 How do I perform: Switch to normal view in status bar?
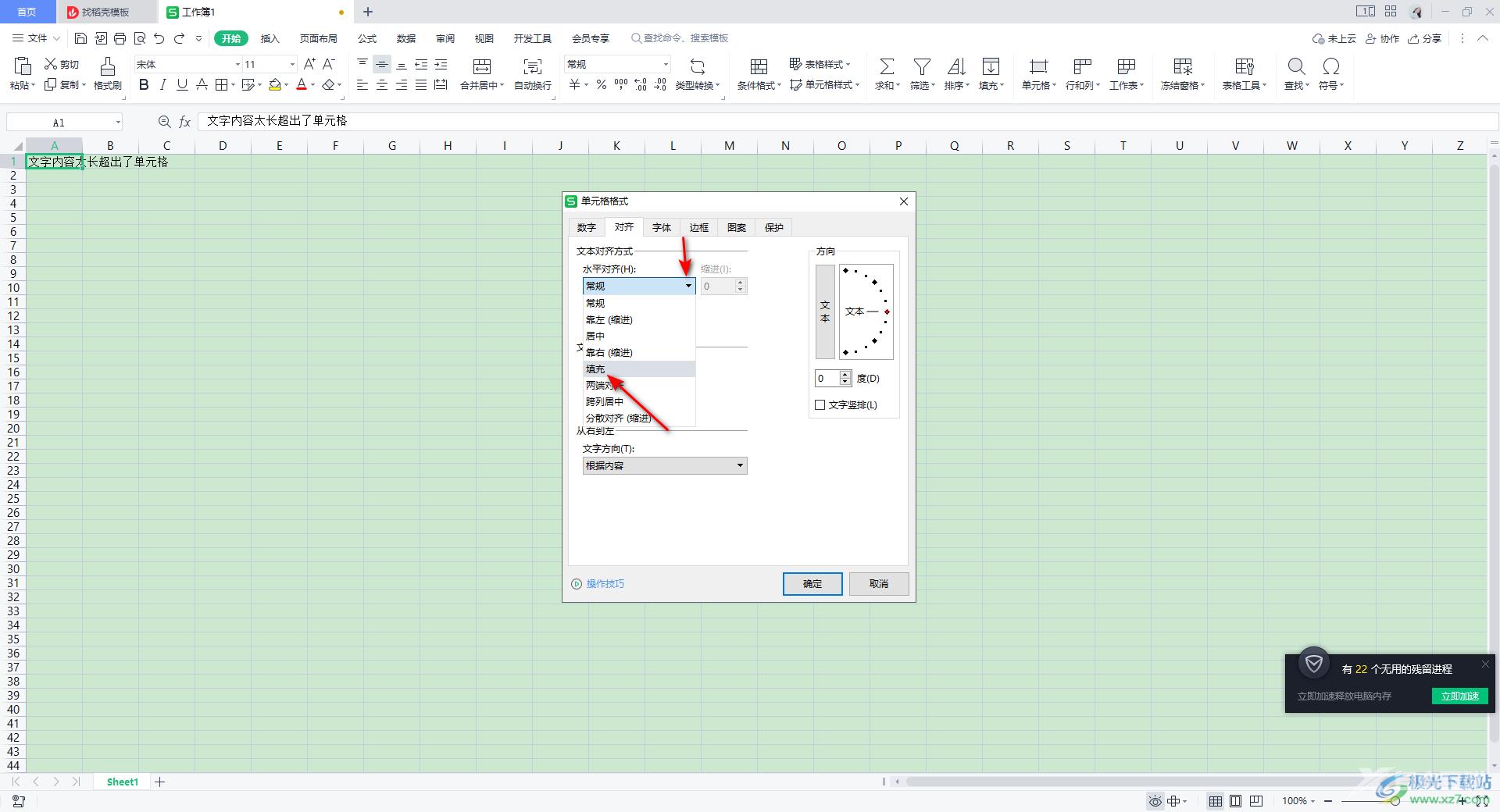(x=1216, y=801)
